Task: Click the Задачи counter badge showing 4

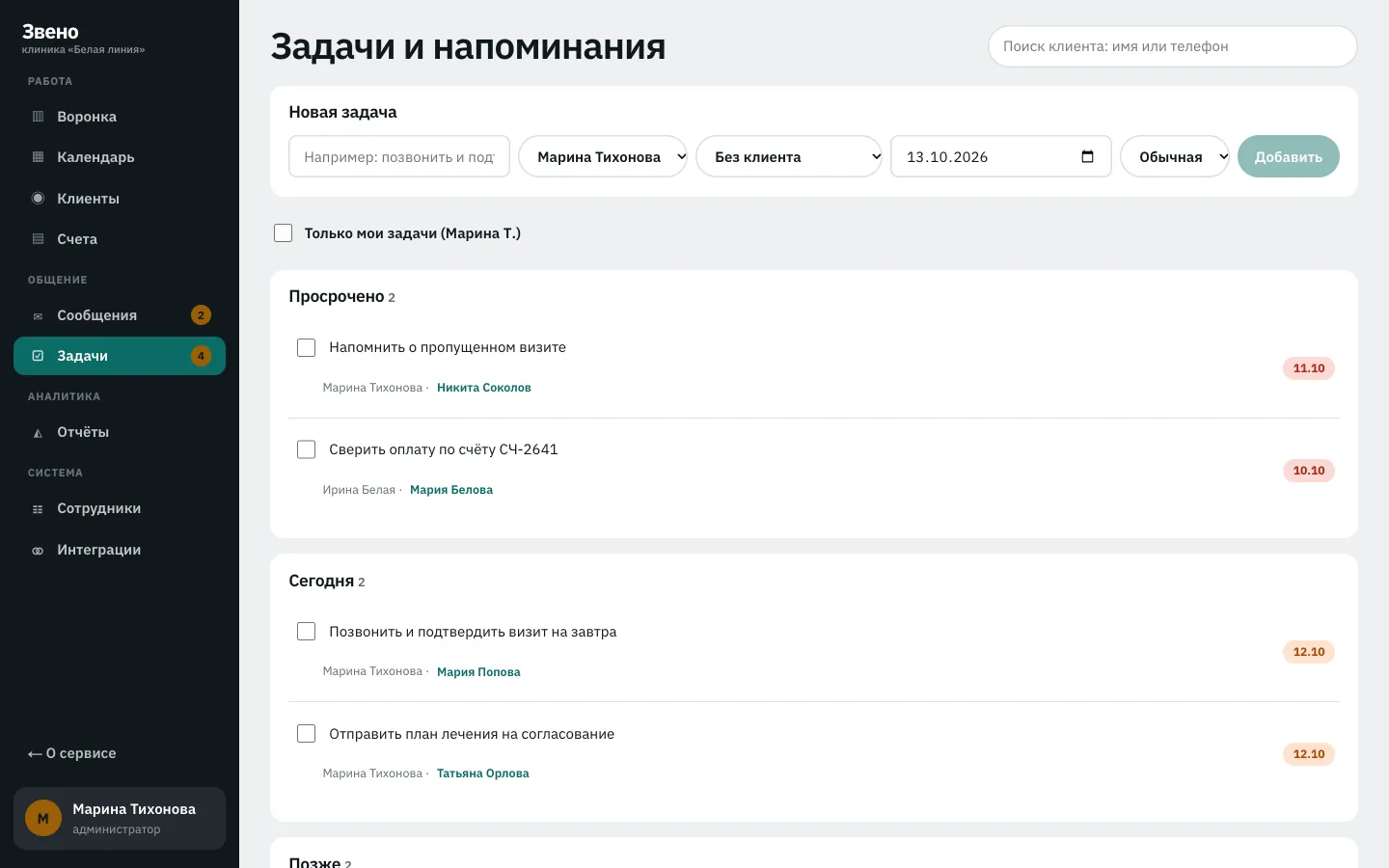Action: point(201,356)
